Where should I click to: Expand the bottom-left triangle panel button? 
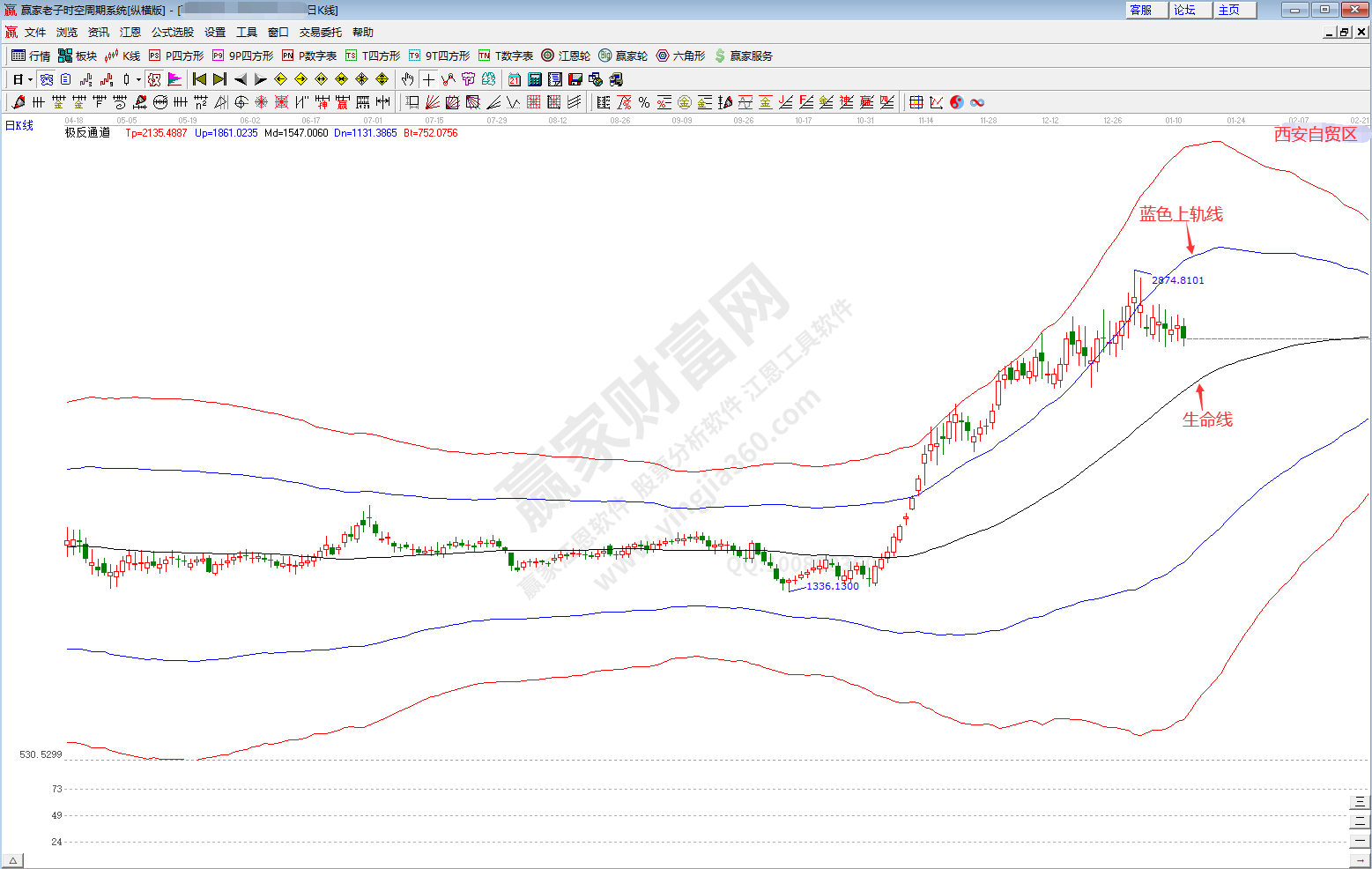[x=12, y=860]
